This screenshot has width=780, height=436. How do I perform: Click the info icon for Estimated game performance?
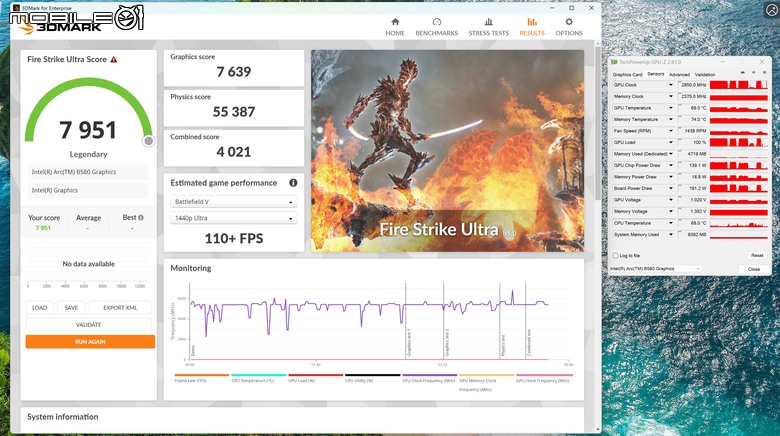coord(293,183)
